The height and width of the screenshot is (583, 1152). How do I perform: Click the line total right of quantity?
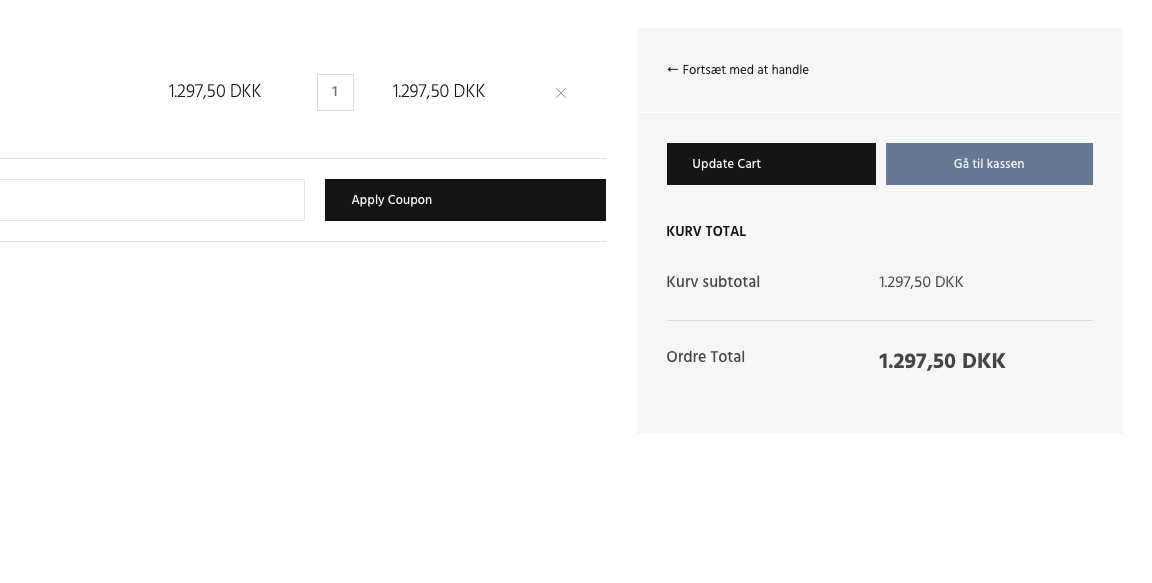point(439,92)
